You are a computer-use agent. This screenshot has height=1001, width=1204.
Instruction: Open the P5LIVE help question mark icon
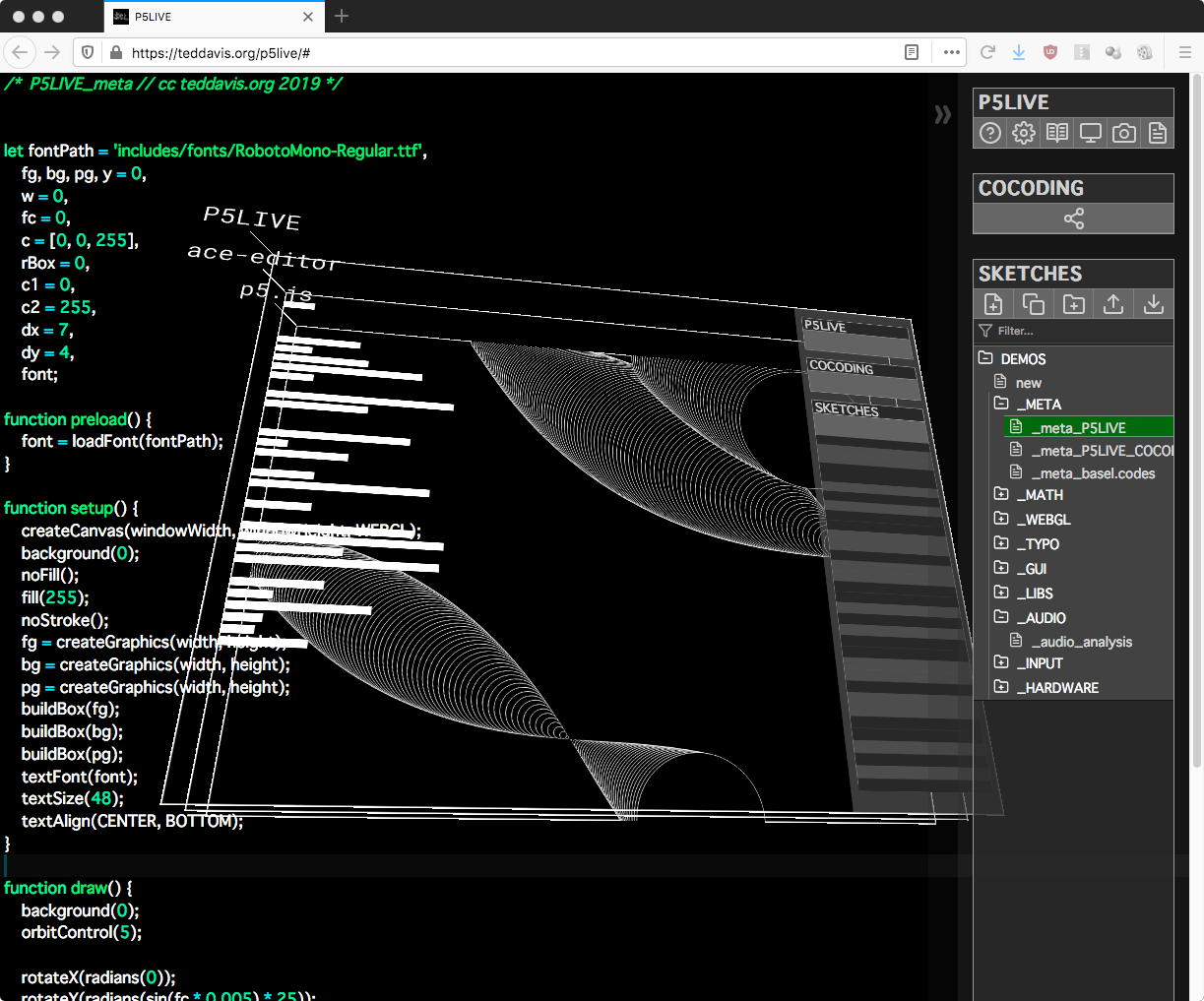[x=990, y=133]
